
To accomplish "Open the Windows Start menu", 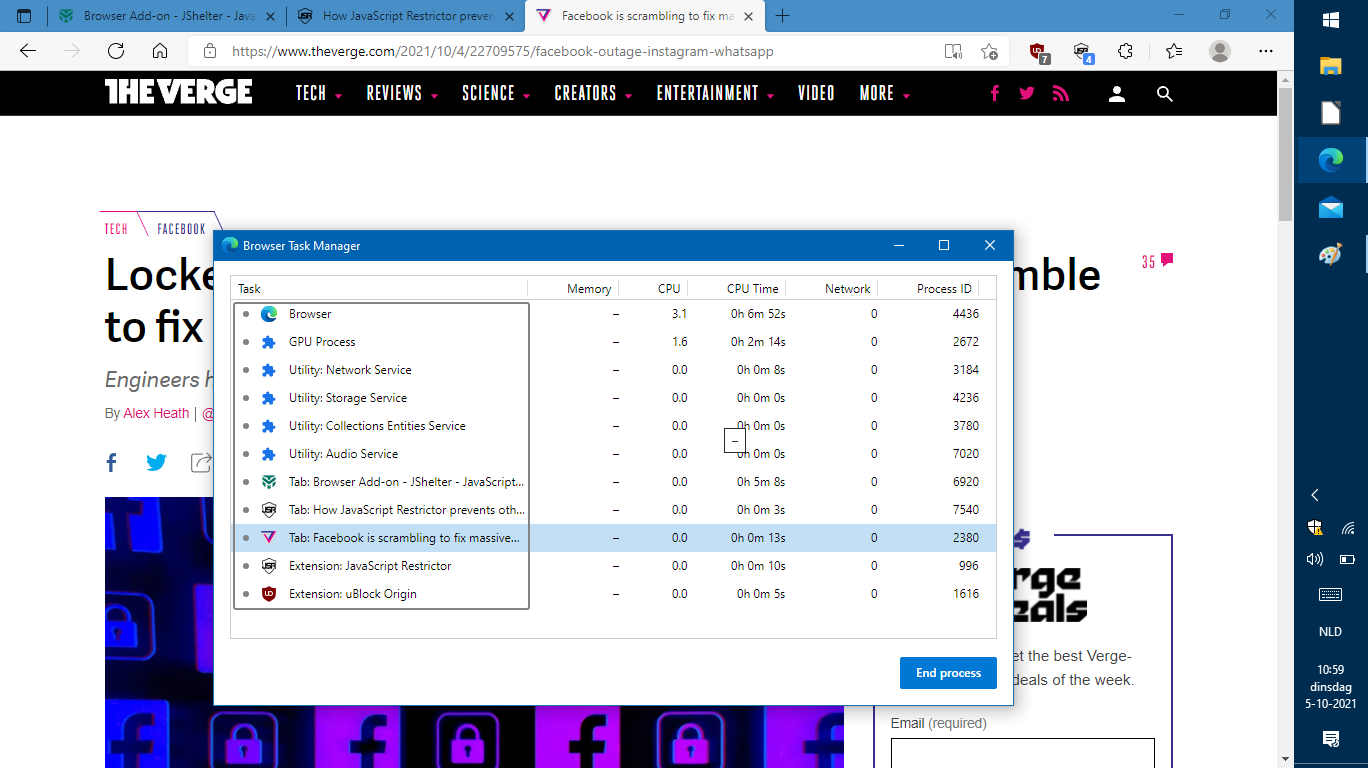I will [x=1331, y=20].
